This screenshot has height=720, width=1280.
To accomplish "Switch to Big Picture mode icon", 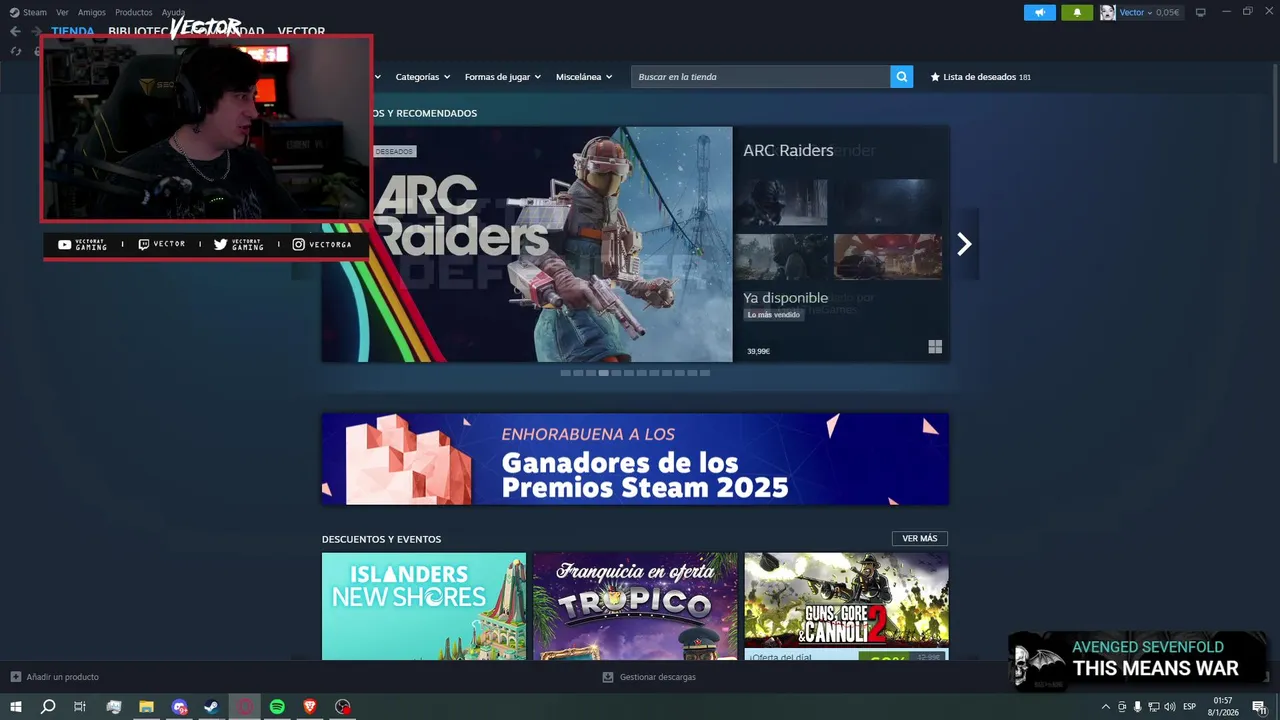I will click(x=1201, y=13).
